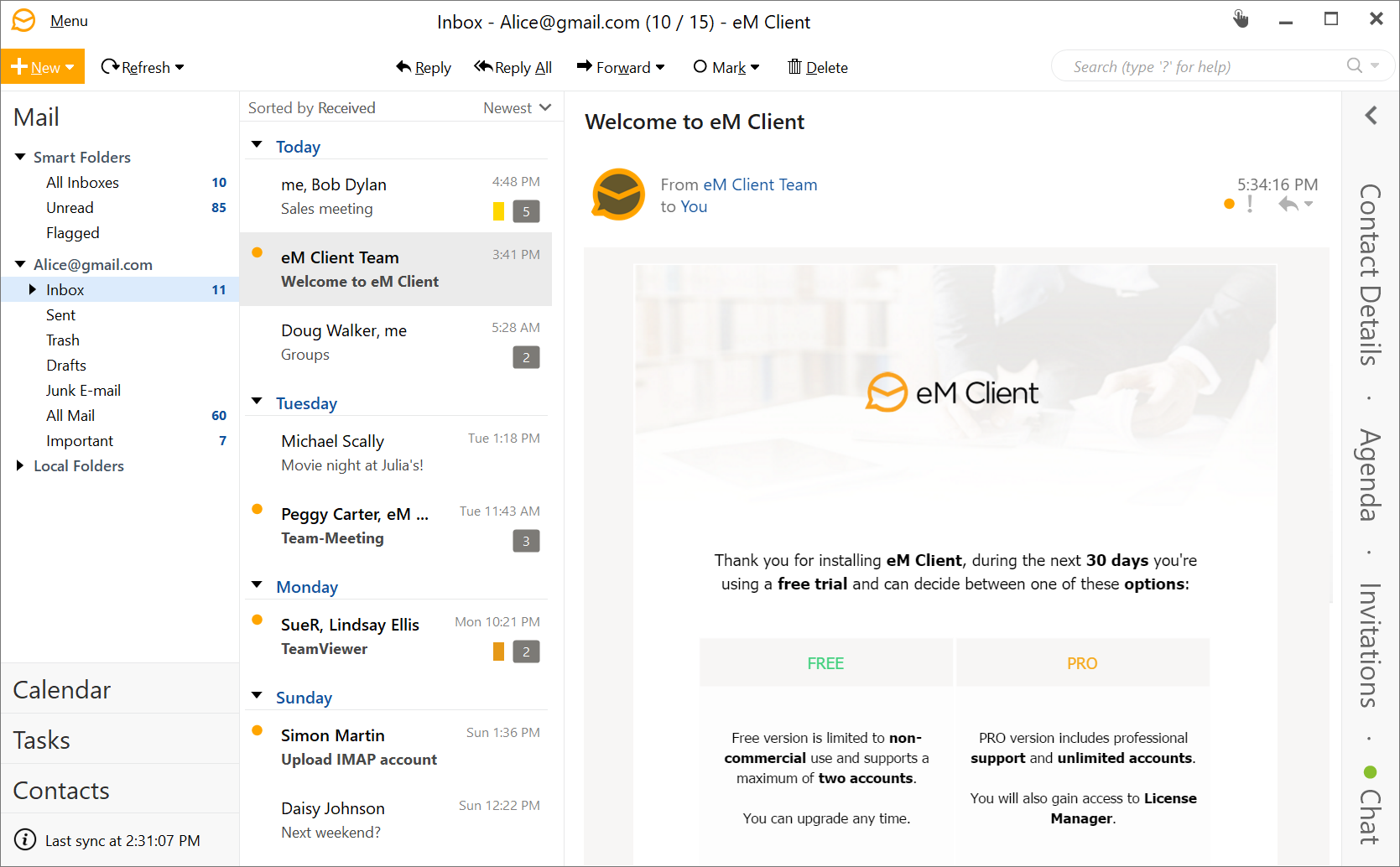Open the Agenda sidebar tab
1400x867 pixels.
[x=1370, y=475]
